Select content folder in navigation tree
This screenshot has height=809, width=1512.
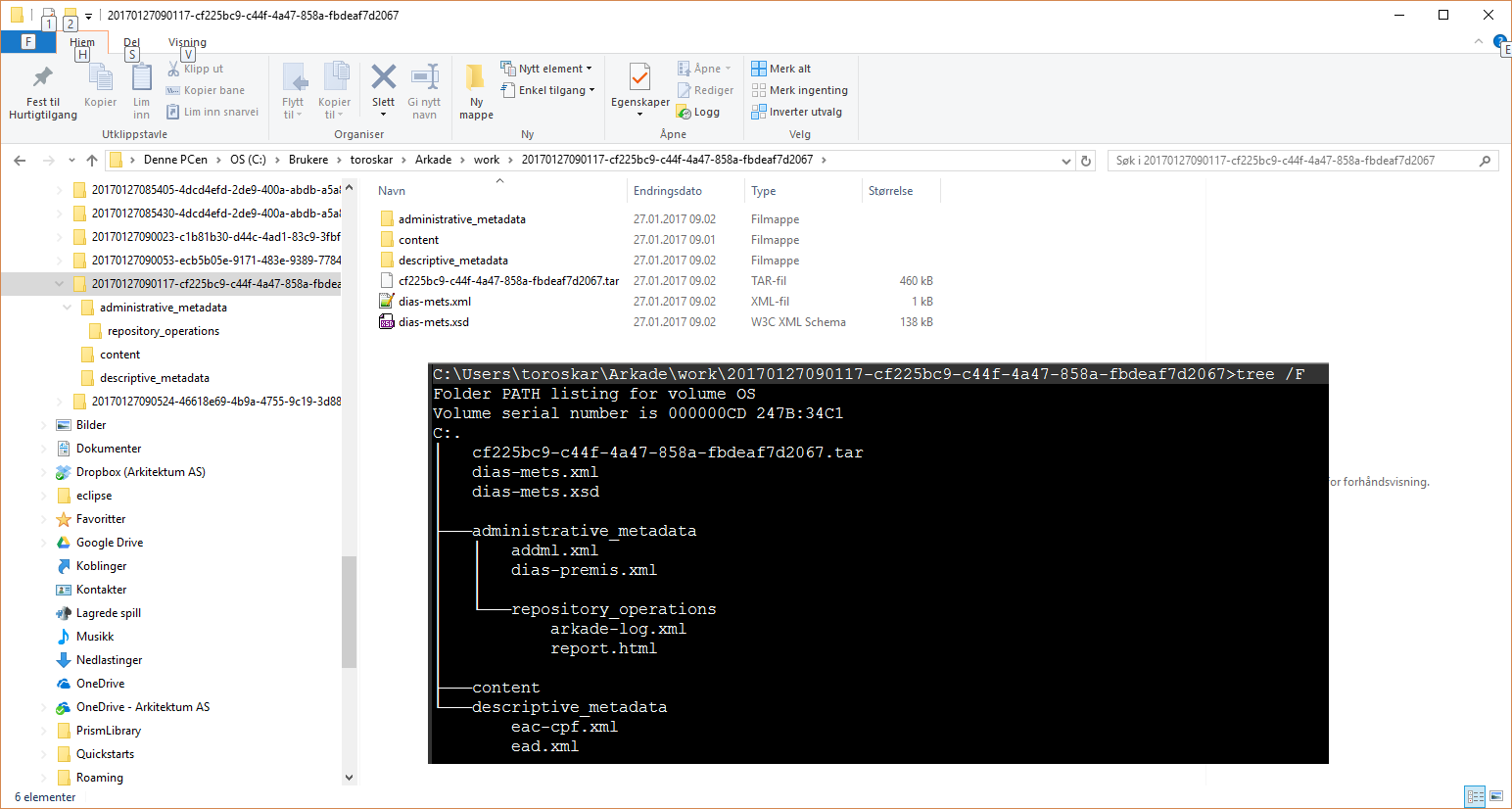(x=119, y=355)
